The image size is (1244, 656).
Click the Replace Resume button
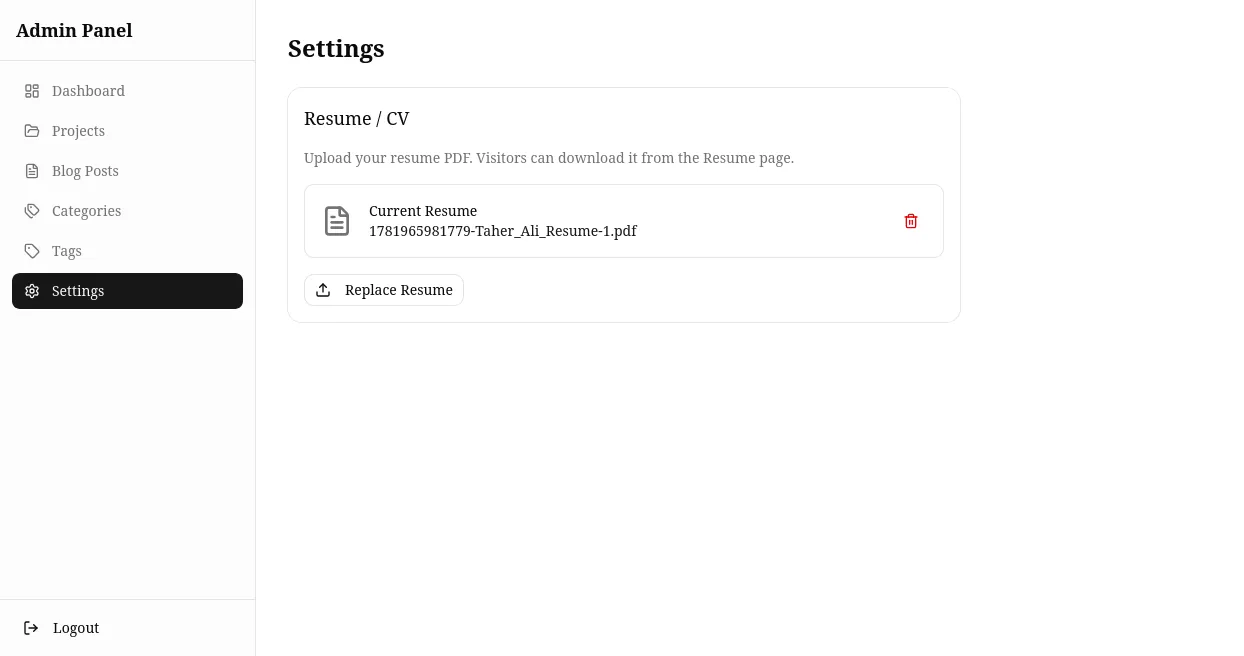tap(384, 290)
